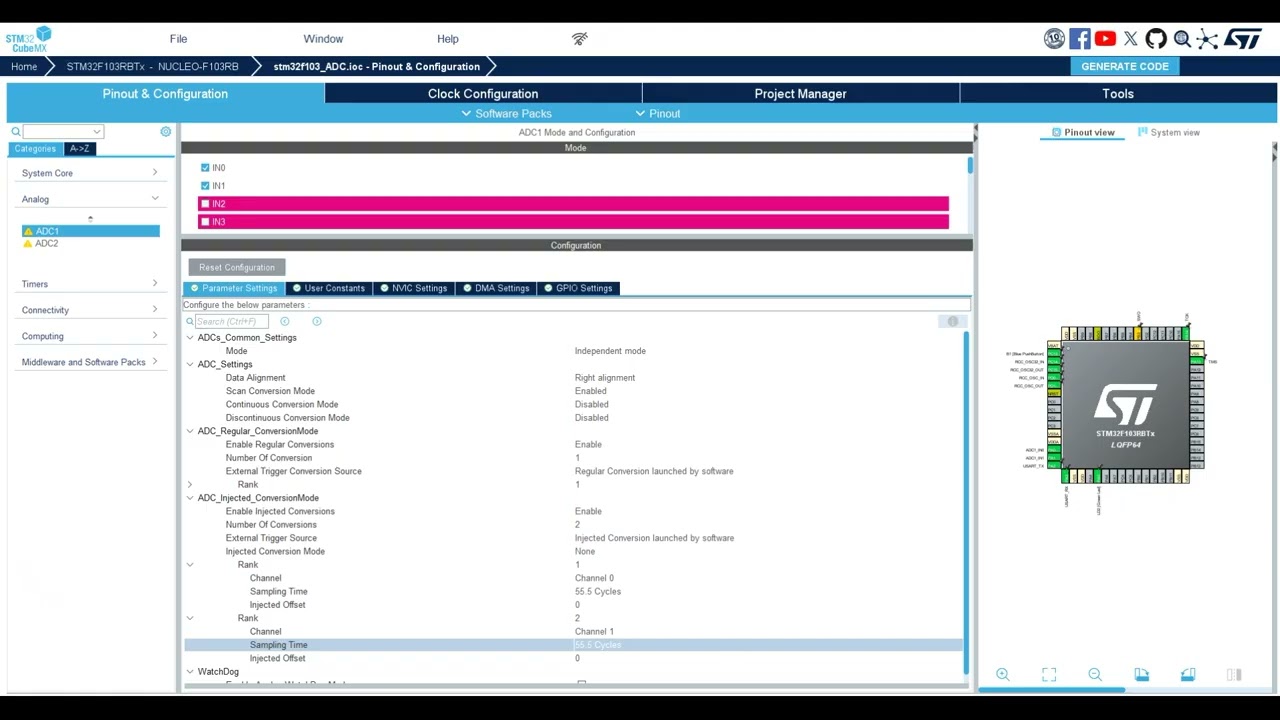Switch to Project Manager tab
Viewport: 1280px width, 720px height.
pos(800,94)
